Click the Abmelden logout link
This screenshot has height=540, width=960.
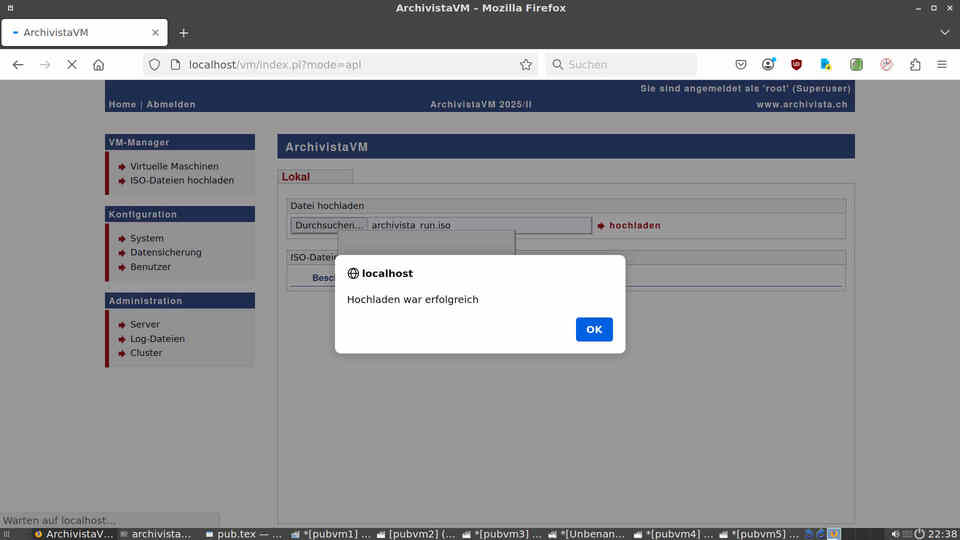tap(171, 105)
